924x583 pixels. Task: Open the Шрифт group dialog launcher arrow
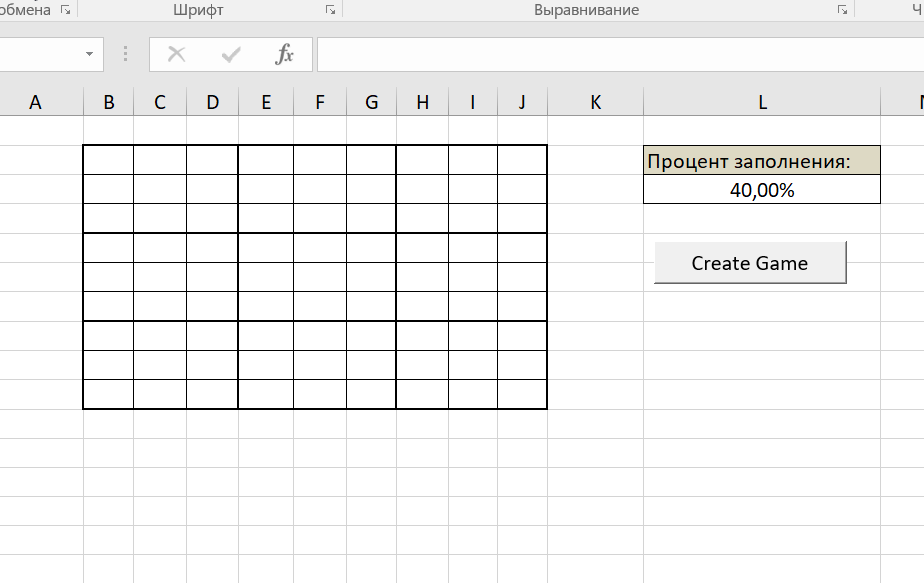tap(328, 10)
